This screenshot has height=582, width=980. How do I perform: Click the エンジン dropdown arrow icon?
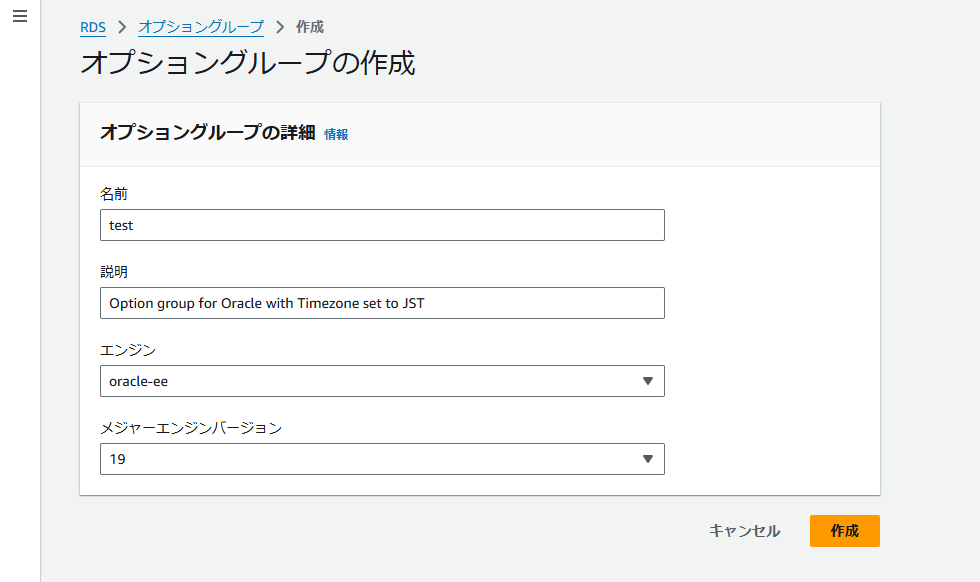click(x=647, y=381)
